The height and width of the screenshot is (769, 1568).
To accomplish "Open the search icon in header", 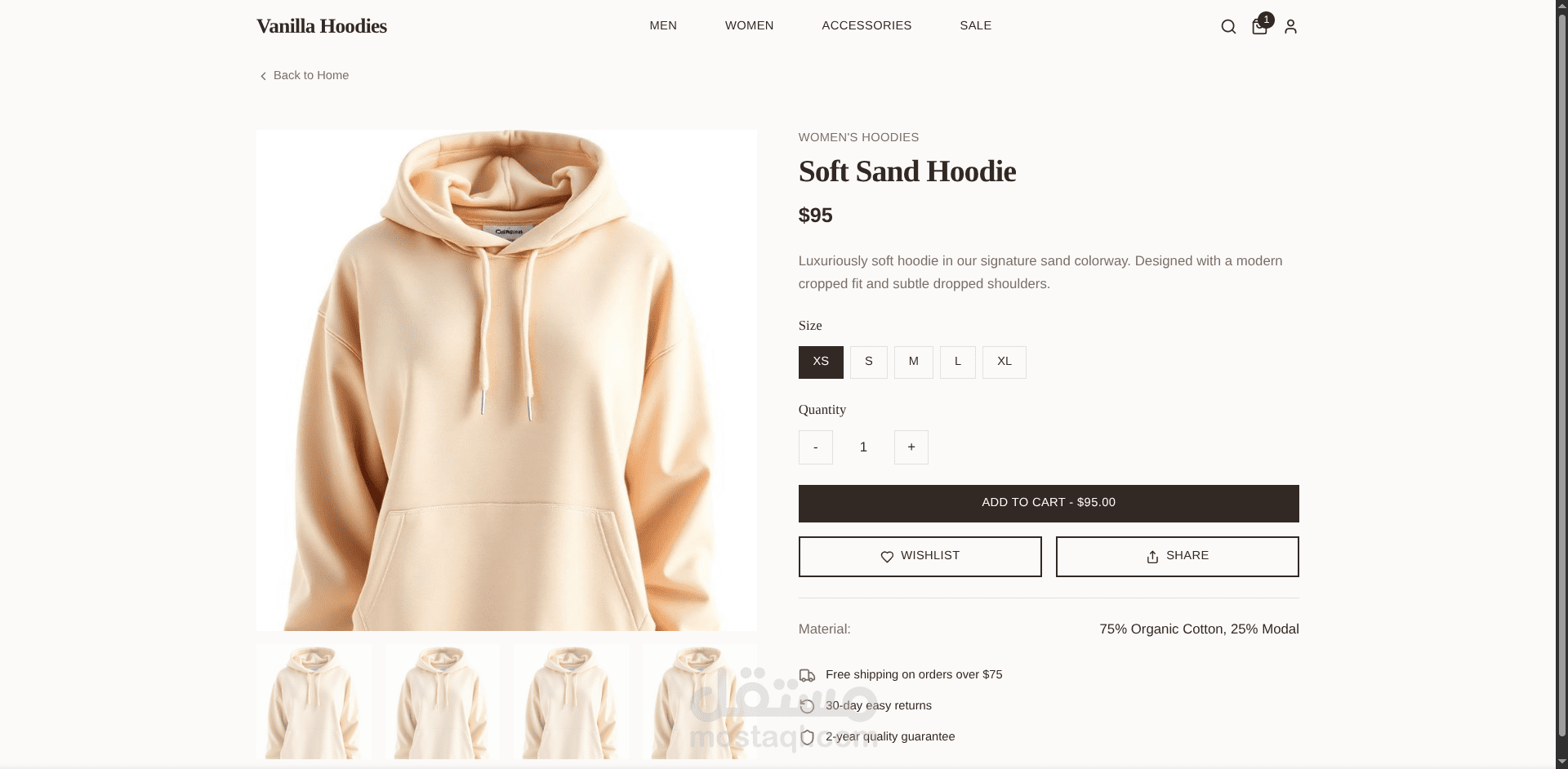I will [1228, 27].
